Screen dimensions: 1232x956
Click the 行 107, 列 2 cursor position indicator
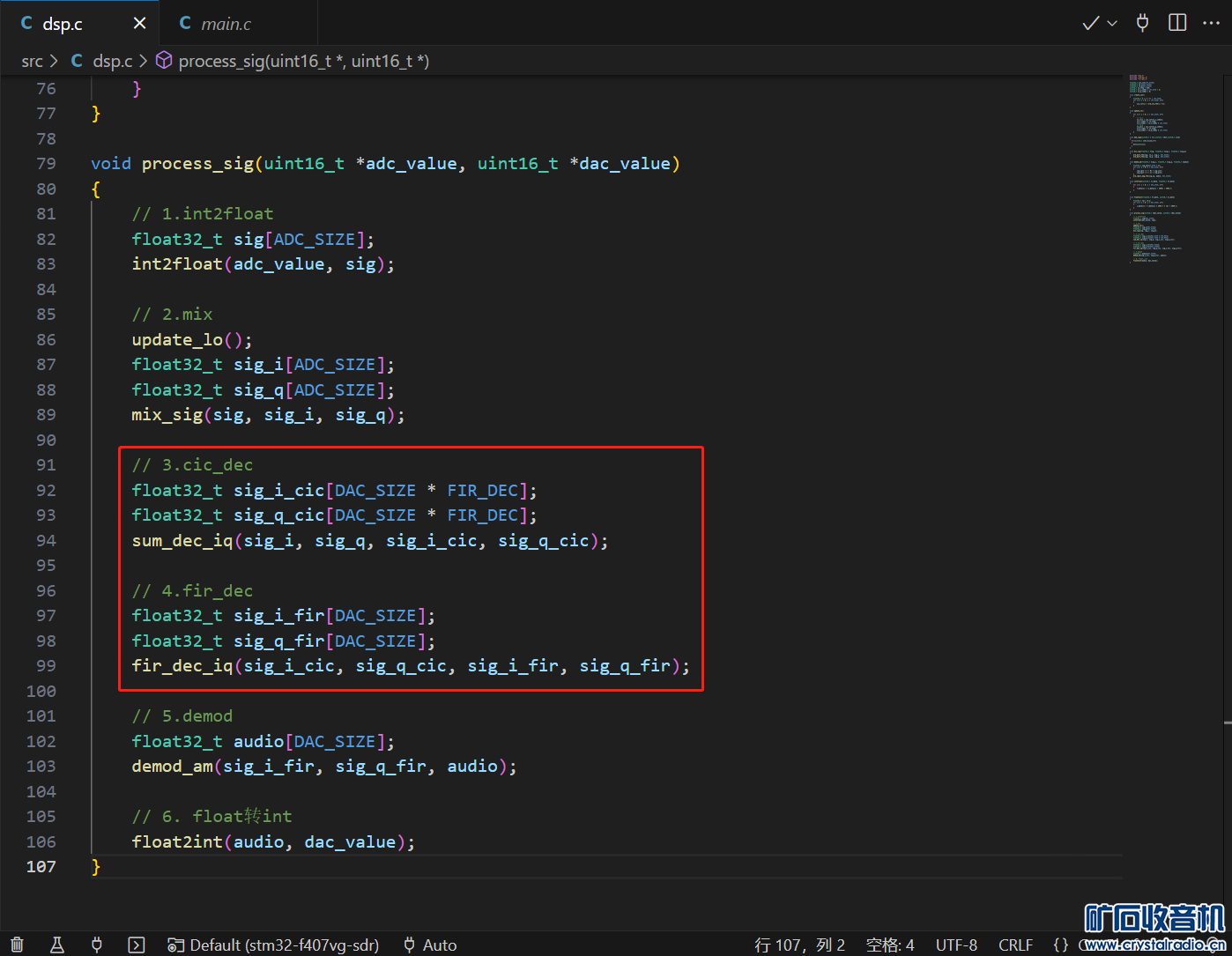(799, 945)
